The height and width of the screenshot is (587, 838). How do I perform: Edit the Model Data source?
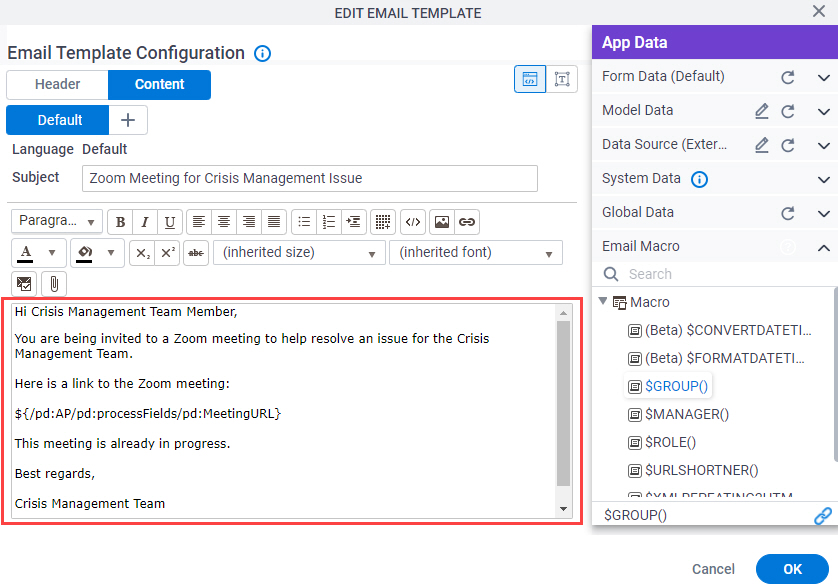[762, 111]
